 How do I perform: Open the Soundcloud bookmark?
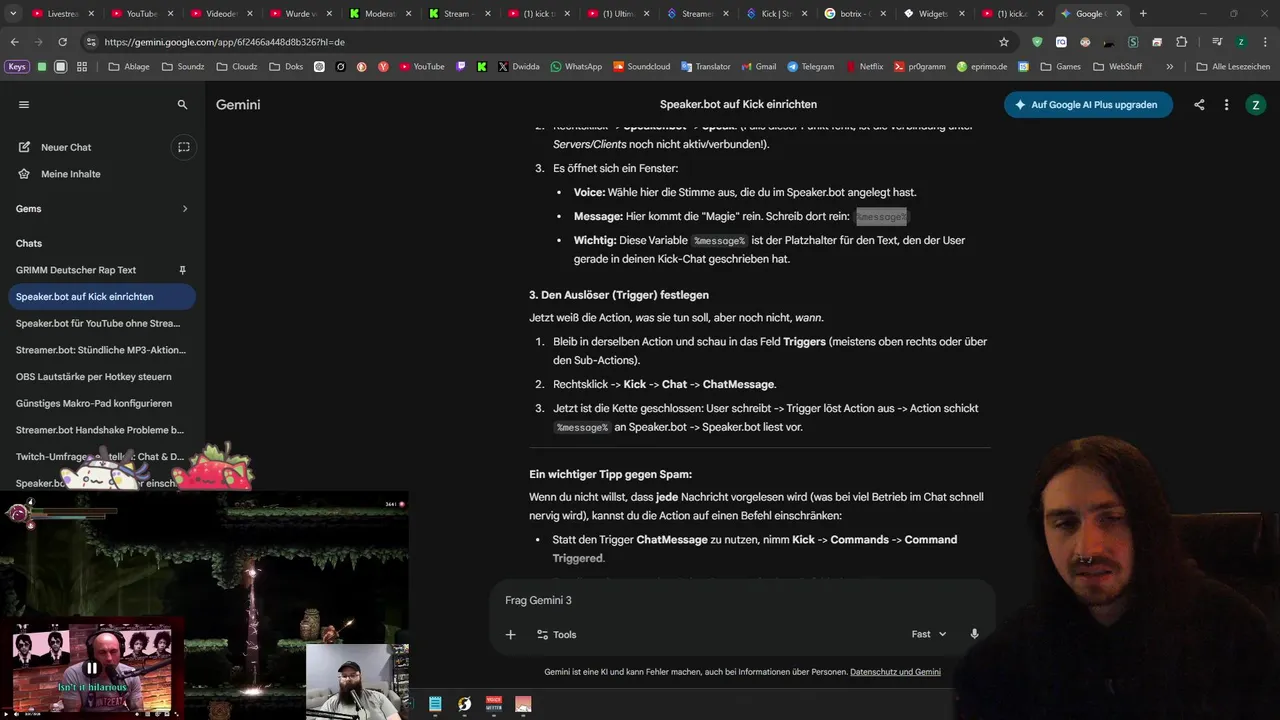point(641,66)
